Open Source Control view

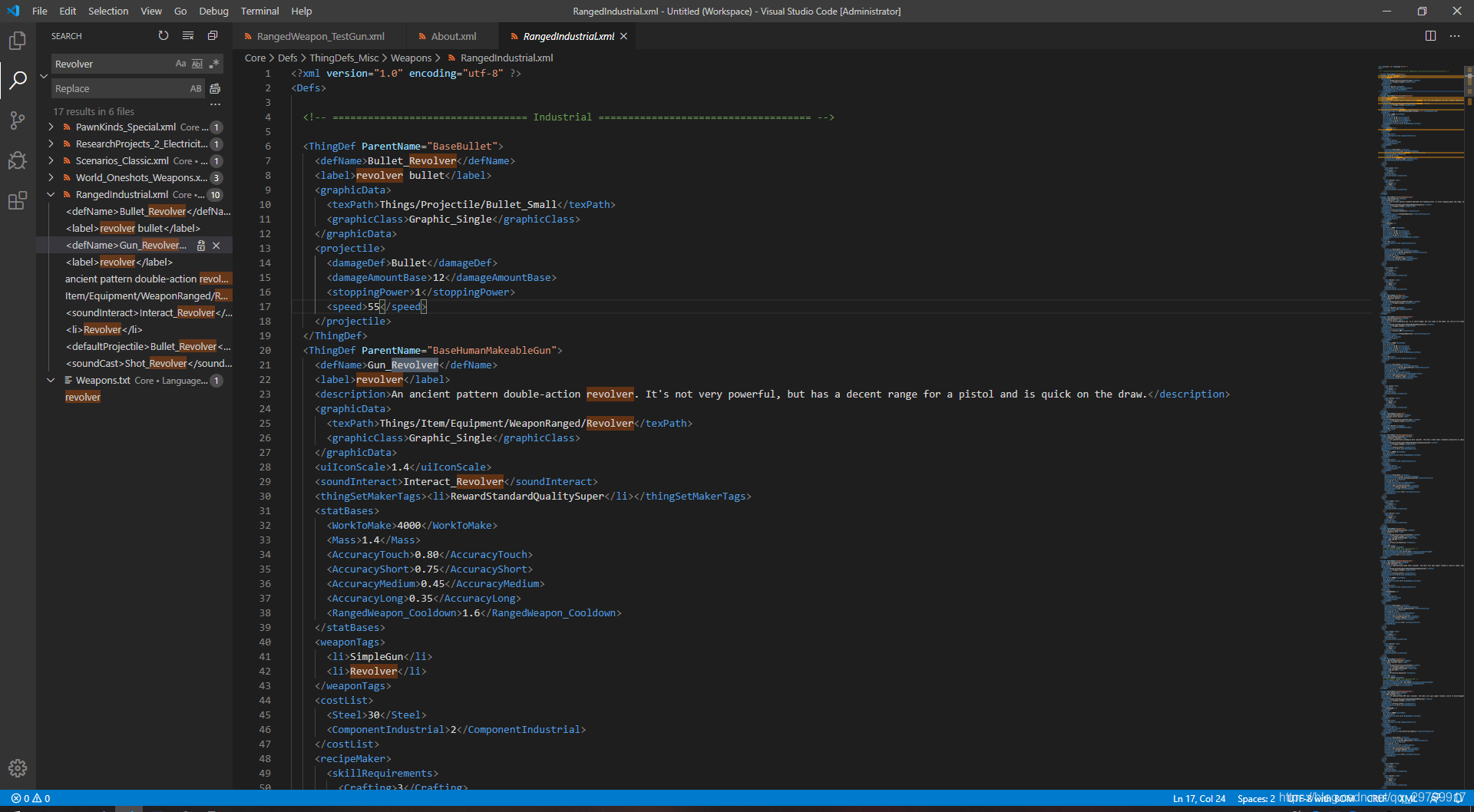click(18, 120)
